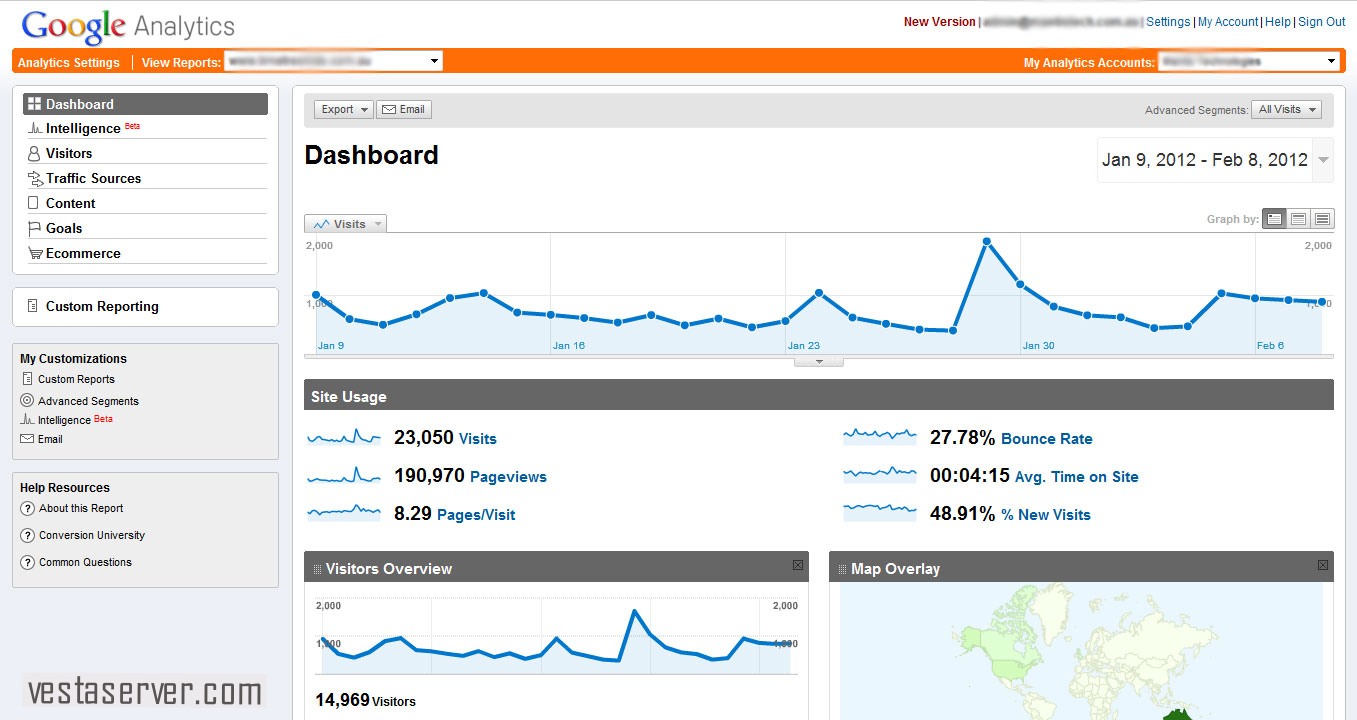Click the Custom Reports icon under My Customizations
The image size is (1357, 720).
(27, 379)
